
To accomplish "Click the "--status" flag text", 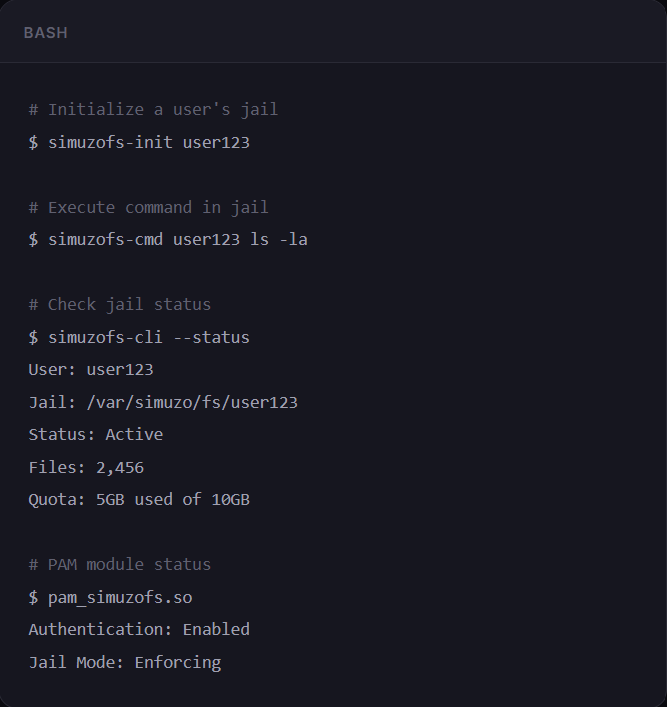I will pyautogui.click(x=211, y=337).
